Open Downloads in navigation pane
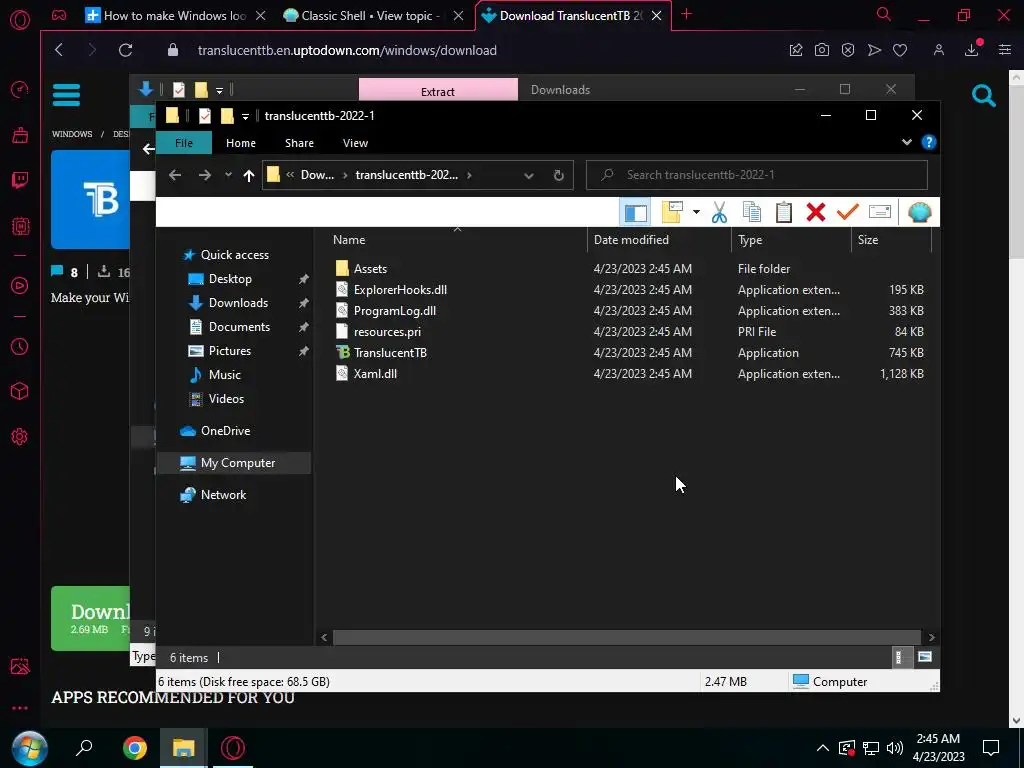 [238, 303]
